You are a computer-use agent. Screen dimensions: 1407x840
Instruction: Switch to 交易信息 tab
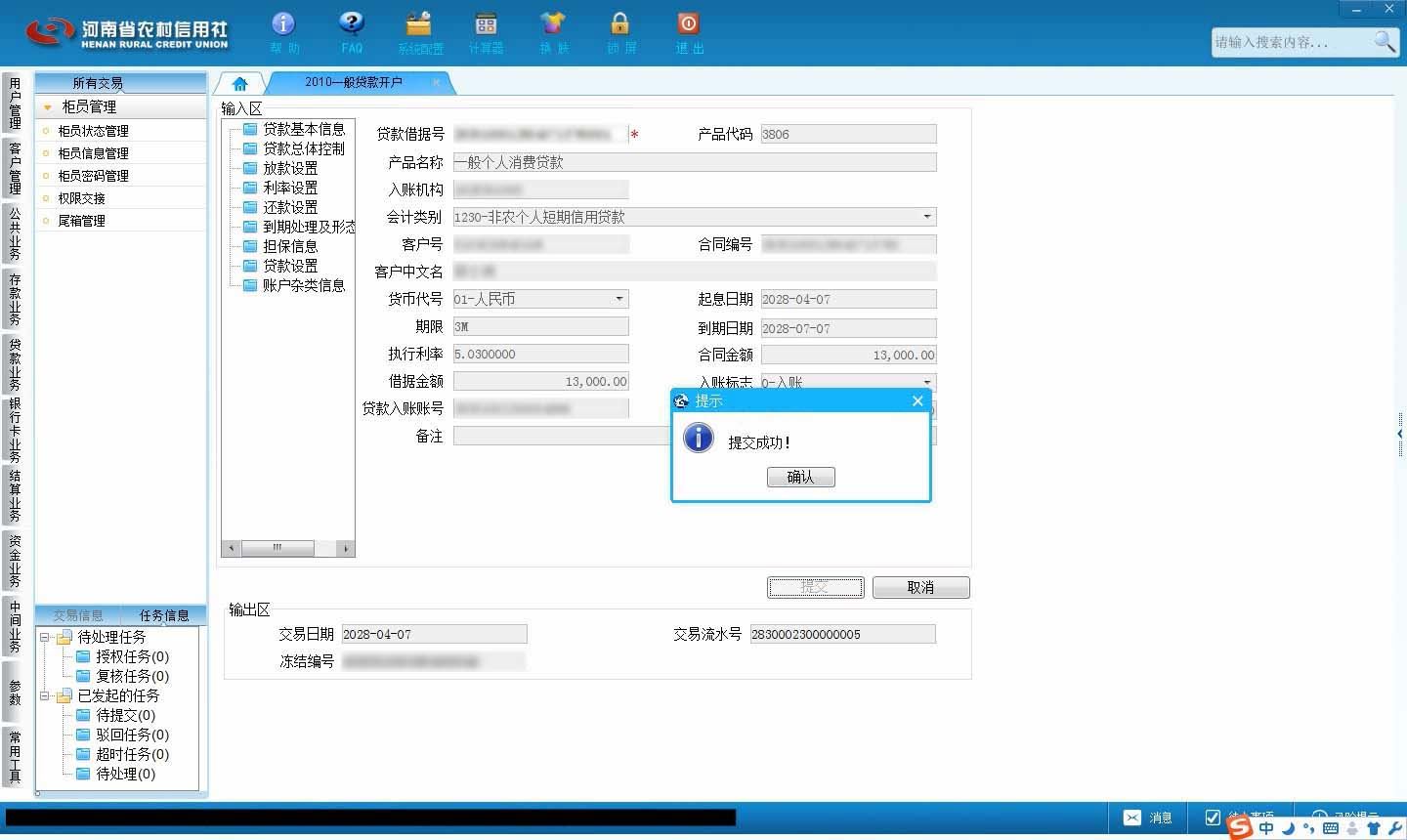click(78, 615)
